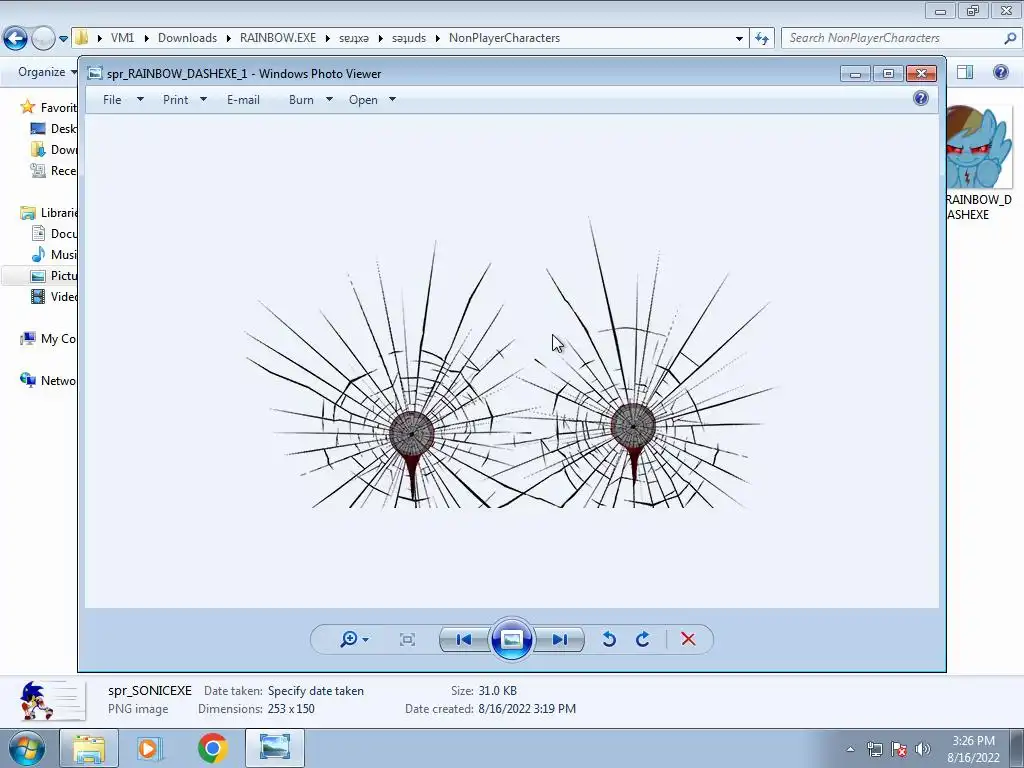
Task: Open the address bar history dropdown
Action: point(739,39)
